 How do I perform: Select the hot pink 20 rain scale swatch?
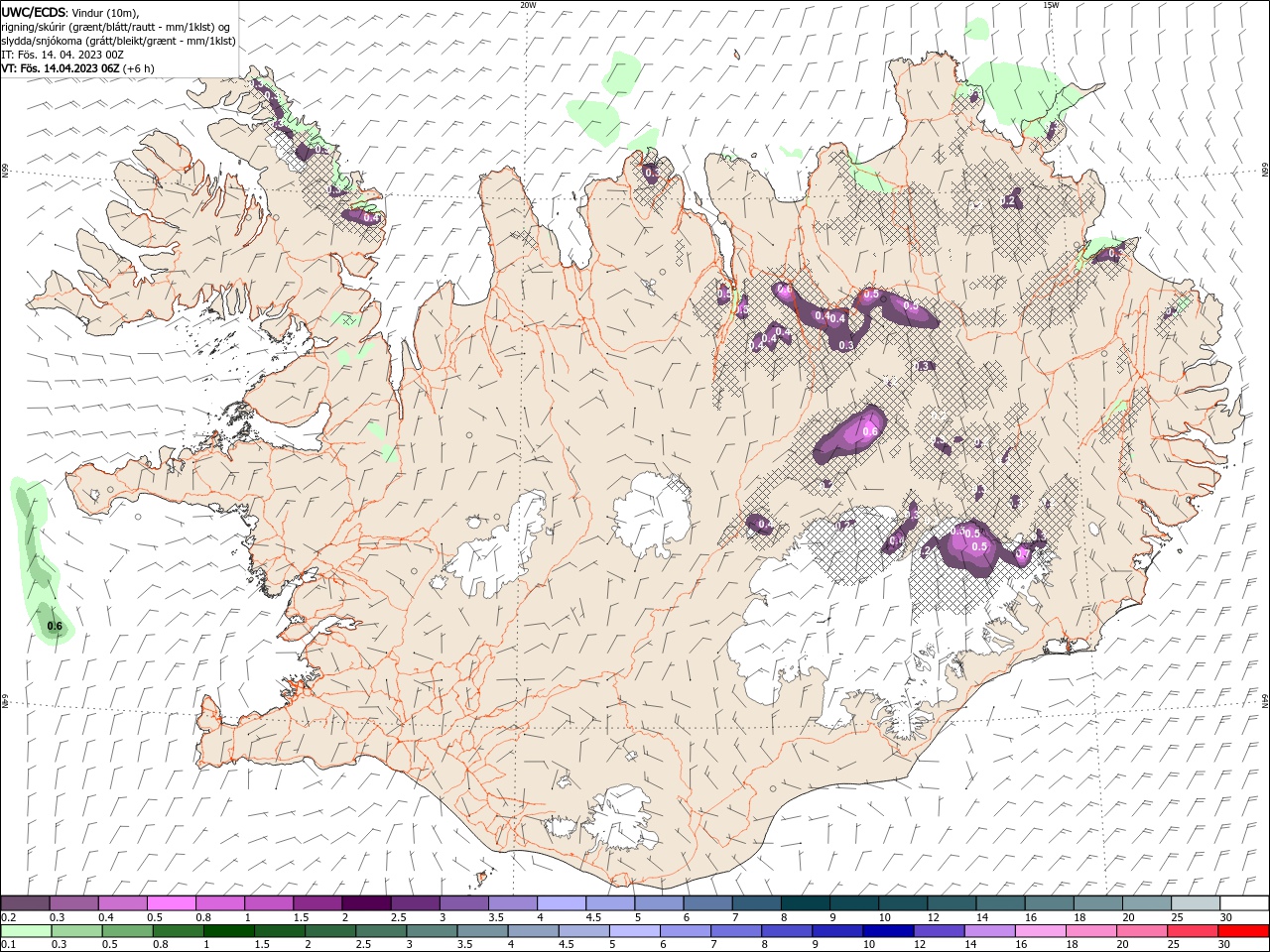1141,931
